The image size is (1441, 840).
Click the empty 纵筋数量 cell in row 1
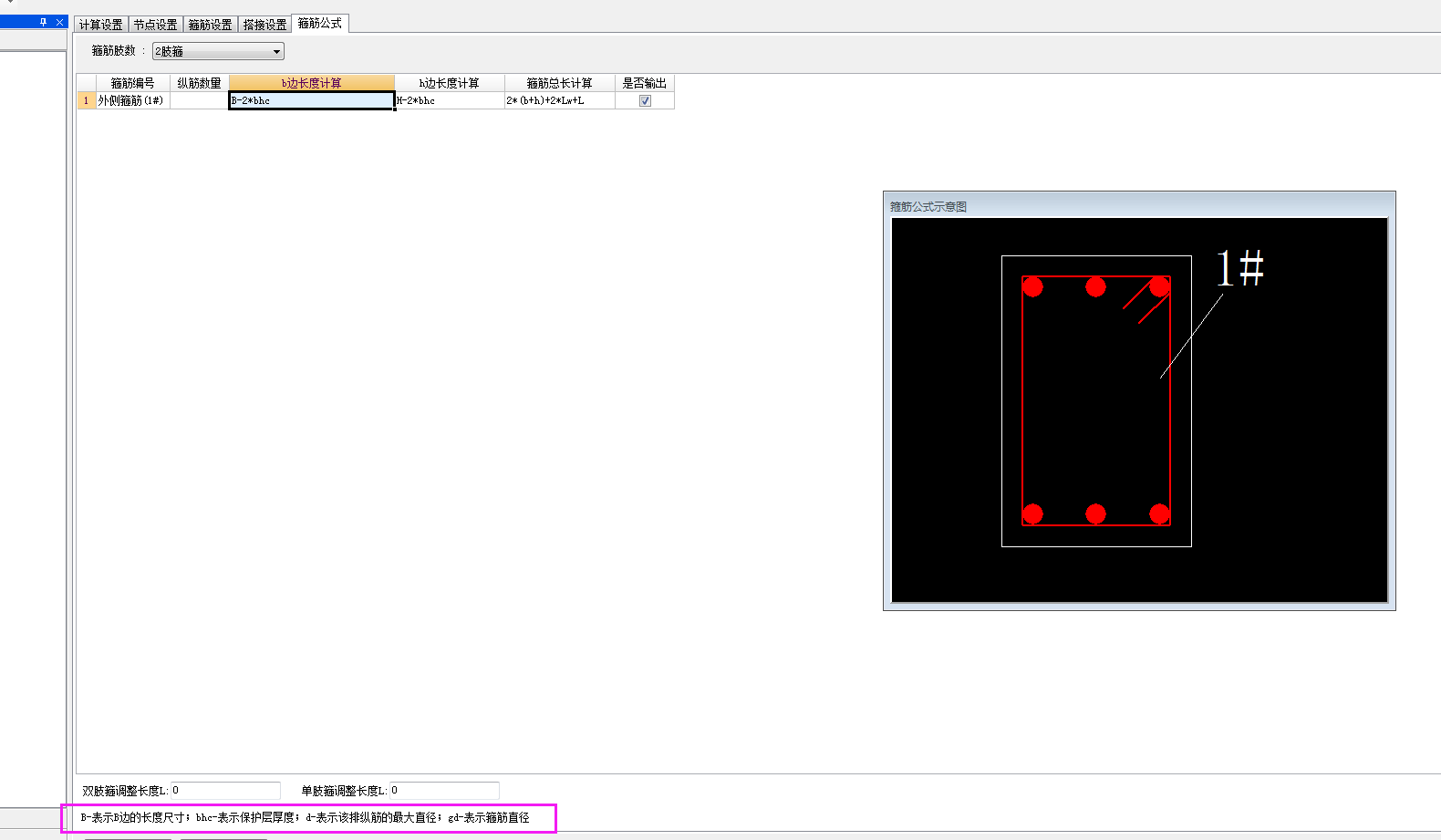click(199, 100)
